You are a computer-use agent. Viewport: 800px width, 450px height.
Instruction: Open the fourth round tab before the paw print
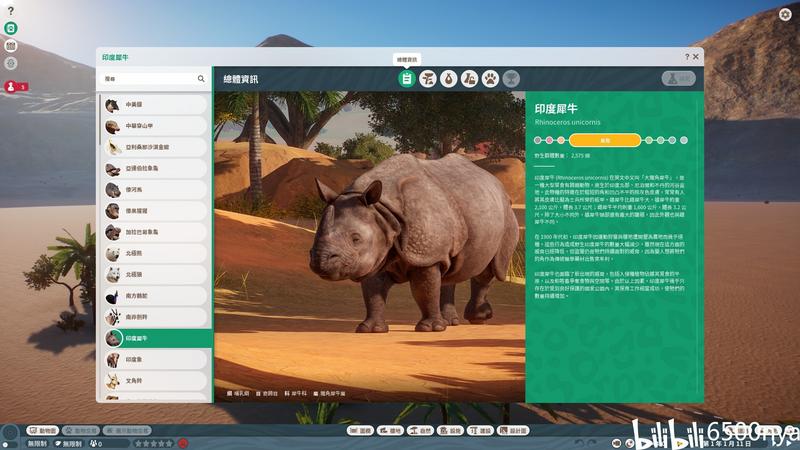pos(469,79)
